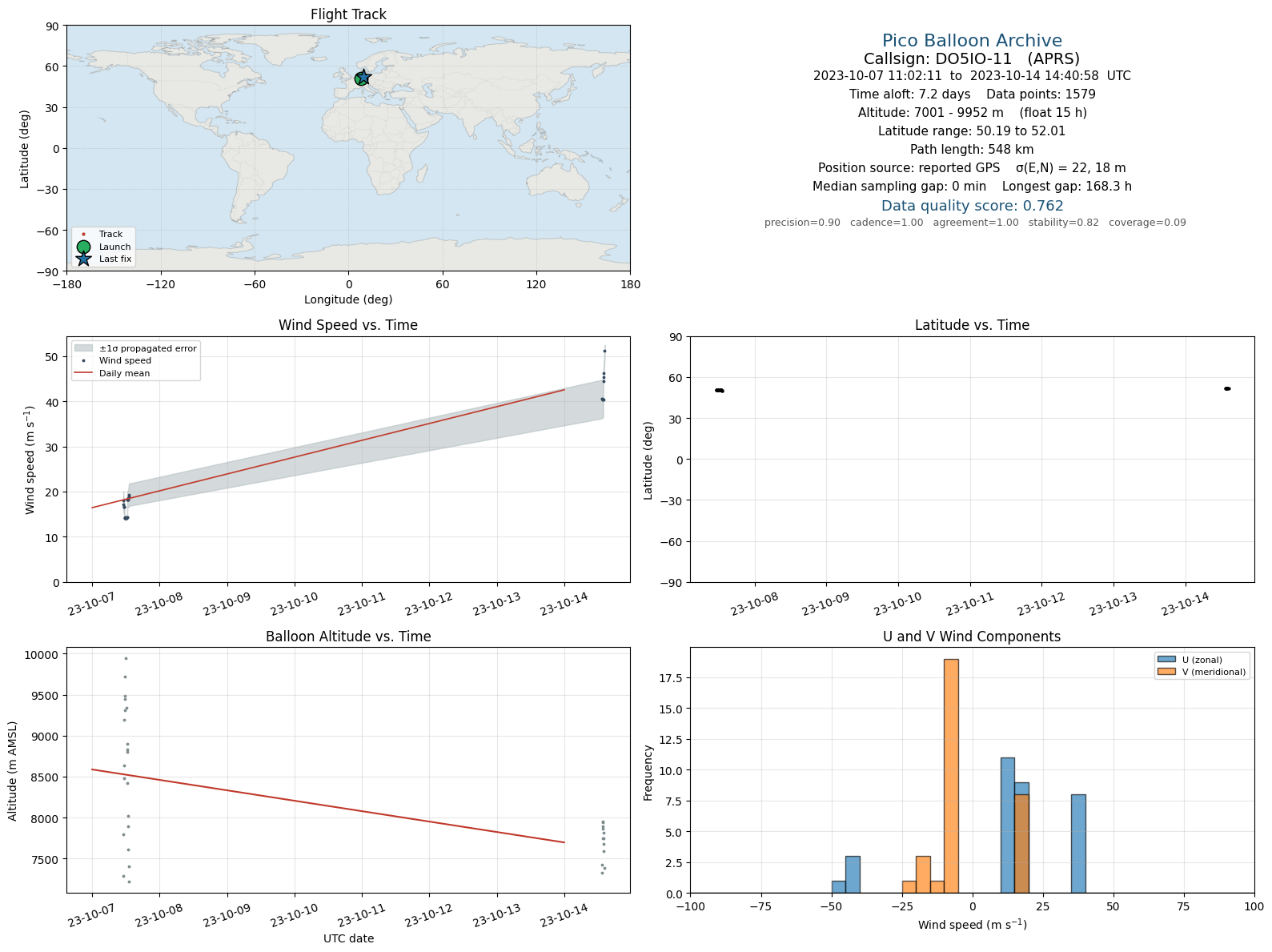Click the "Pico Balloon Archive" heading
Screen dimensions: 1272x952
click(972, 41)
